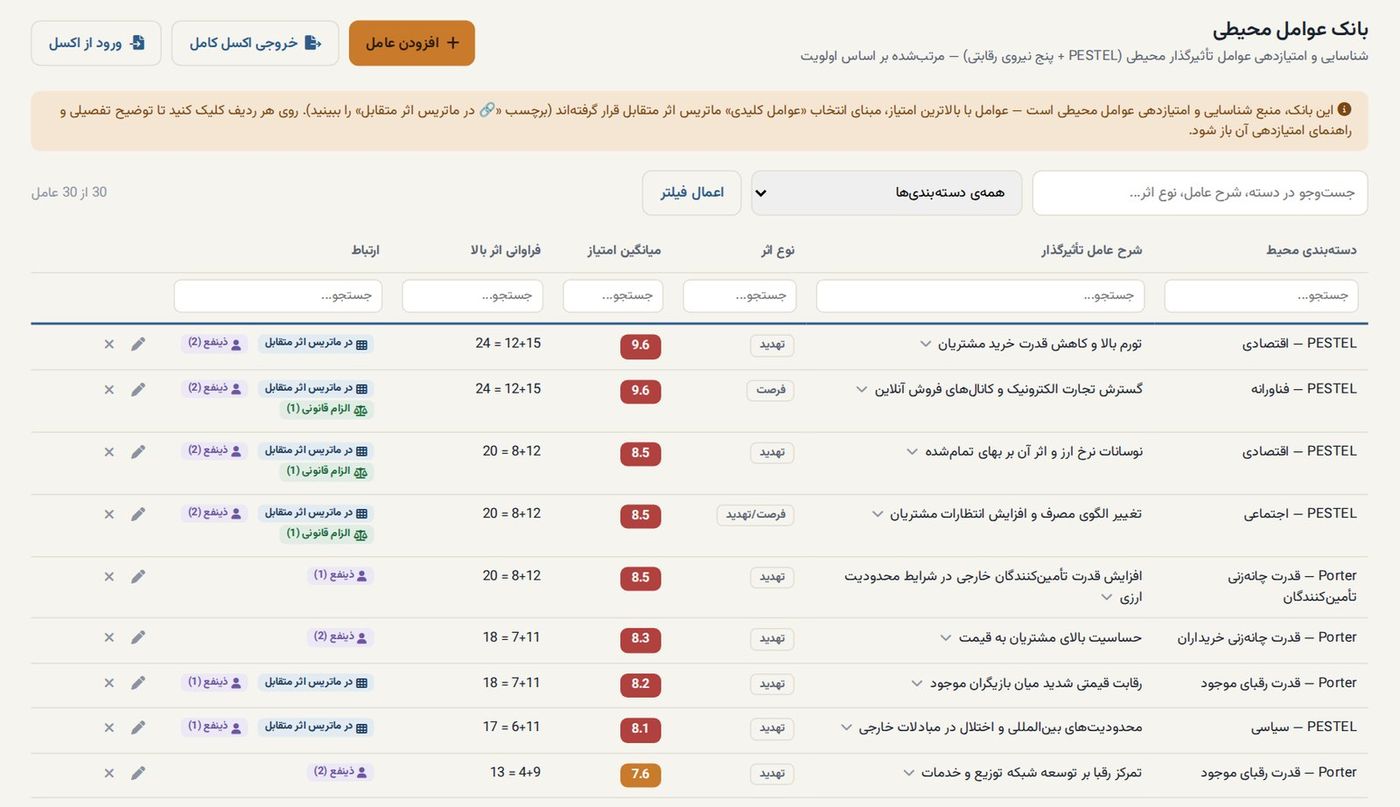Focus میانگین امتیاز column search field
The width and height of the screenshot is (1400, 807).
click(613, 296)
